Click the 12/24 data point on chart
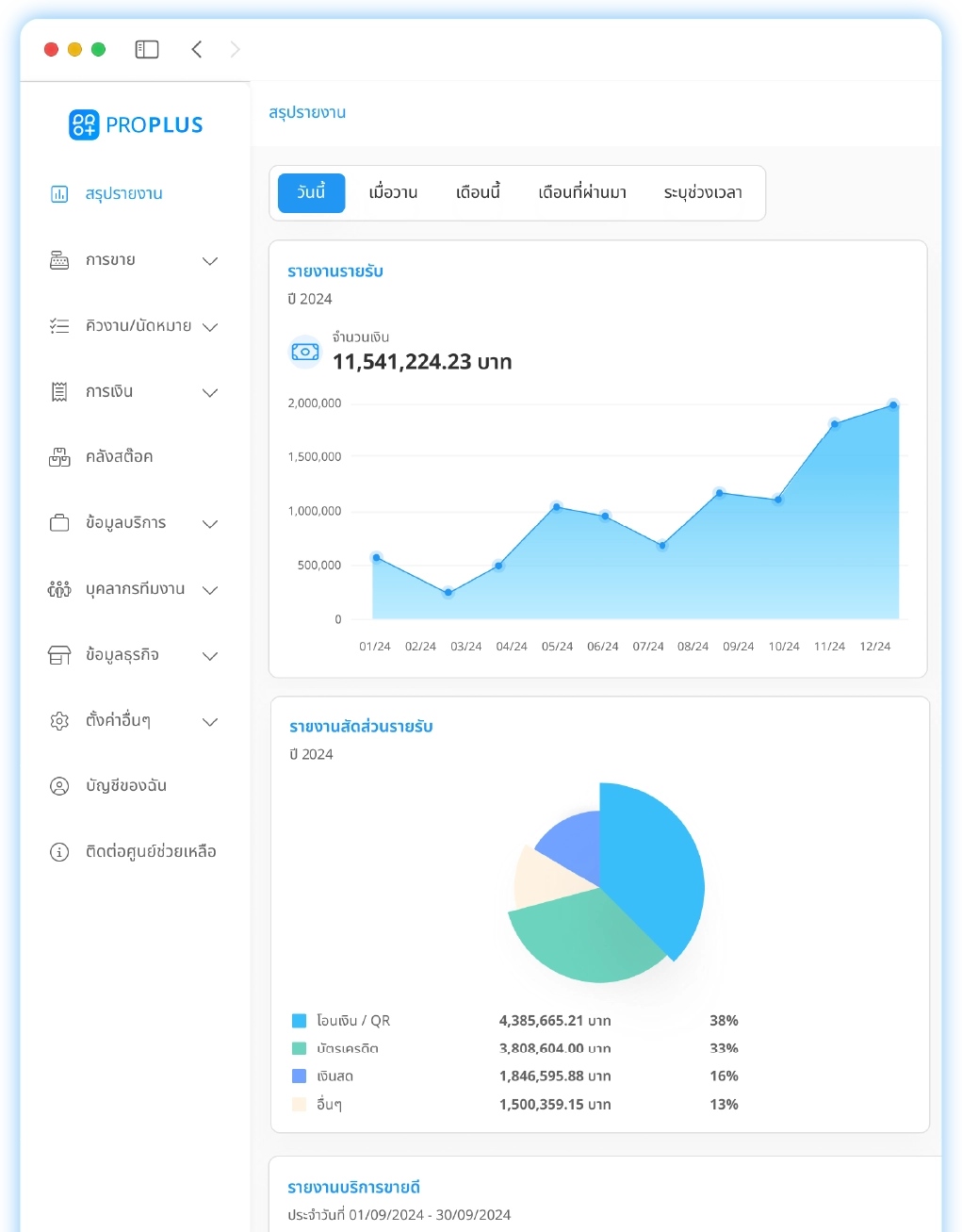 (892, 405)
